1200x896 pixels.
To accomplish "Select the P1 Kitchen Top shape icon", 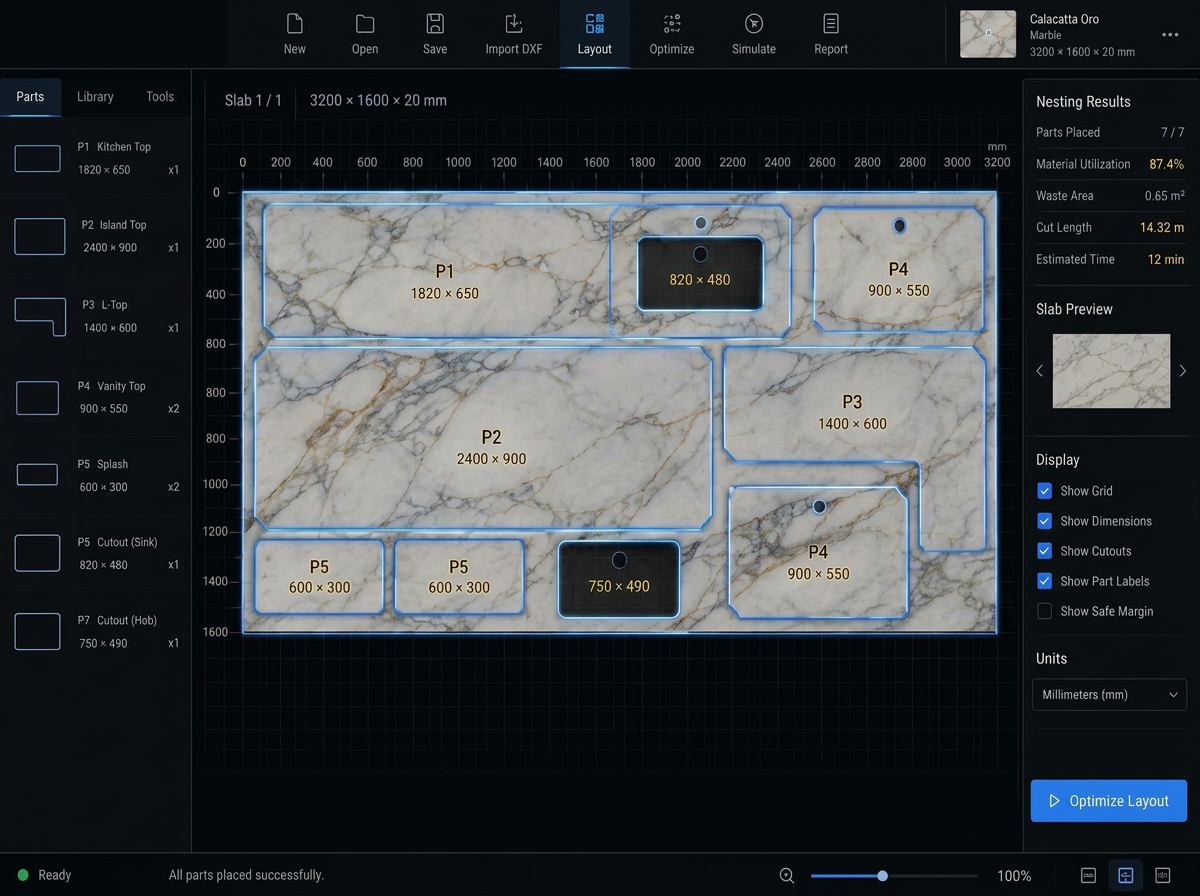I will pyautogui.click(x=38, y=158).
